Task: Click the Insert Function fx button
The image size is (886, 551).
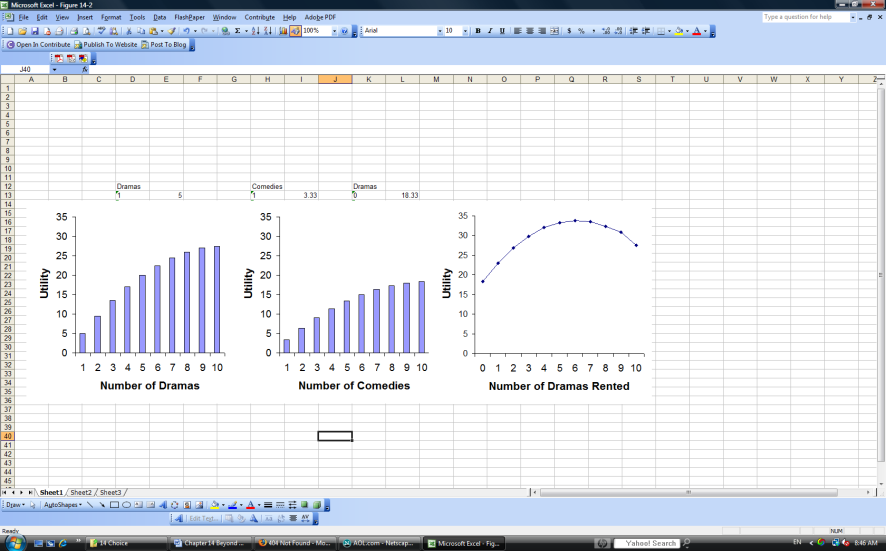Action: click(85, 70)
